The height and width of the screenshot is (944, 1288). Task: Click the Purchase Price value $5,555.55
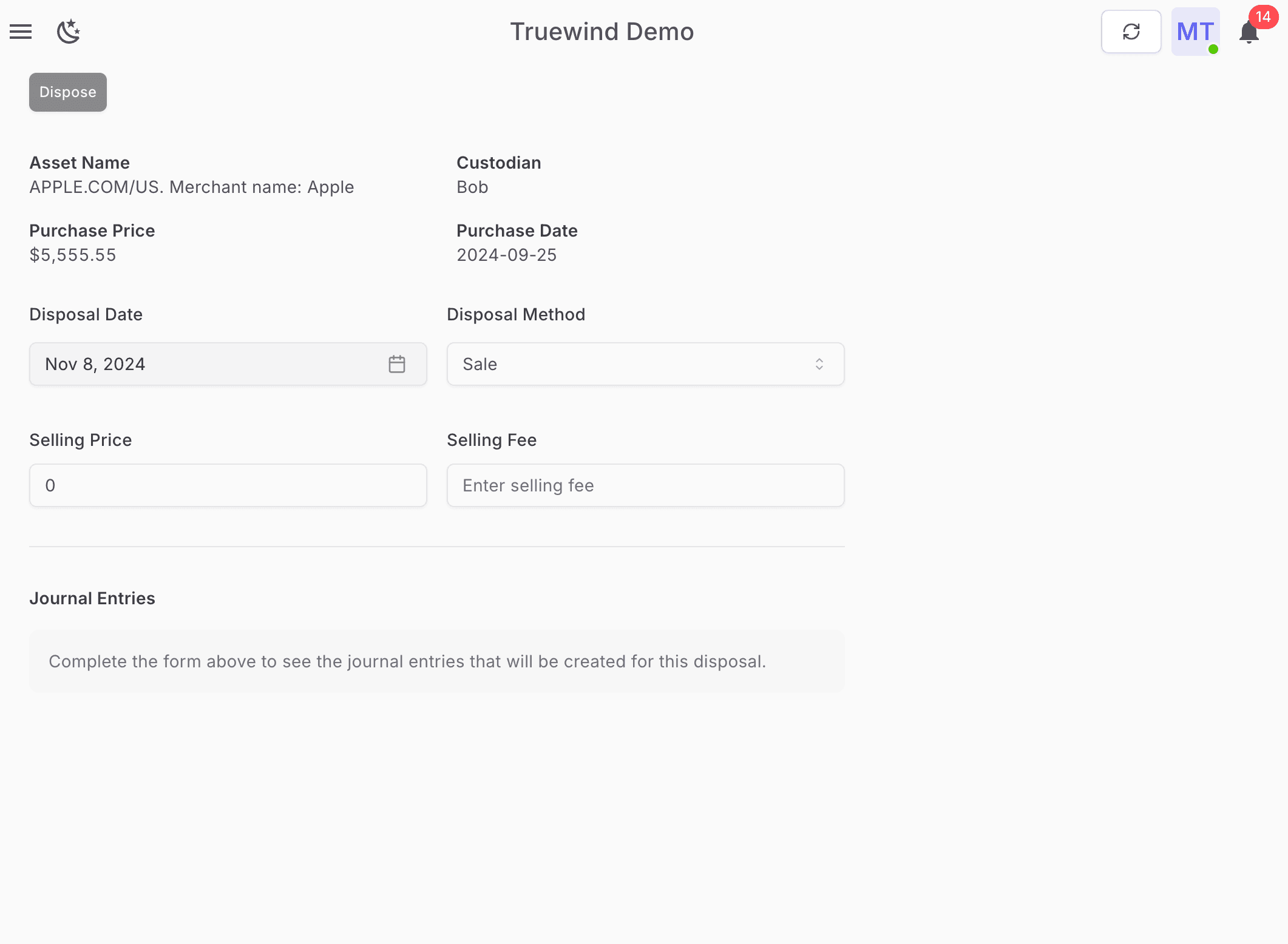[72, 255]
